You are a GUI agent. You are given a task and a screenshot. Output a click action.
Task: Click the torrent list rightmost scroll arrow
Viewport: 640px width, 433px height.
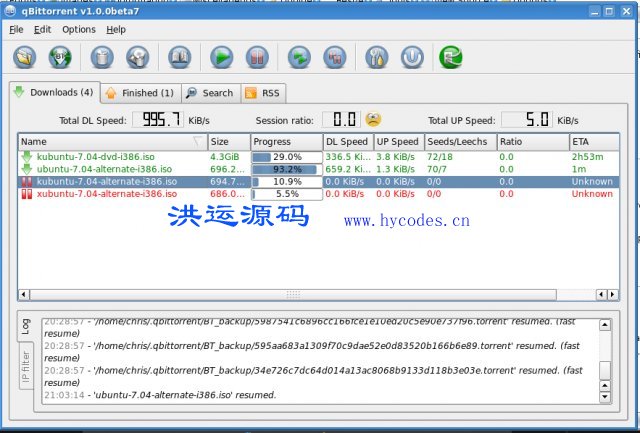click(612, 294)
